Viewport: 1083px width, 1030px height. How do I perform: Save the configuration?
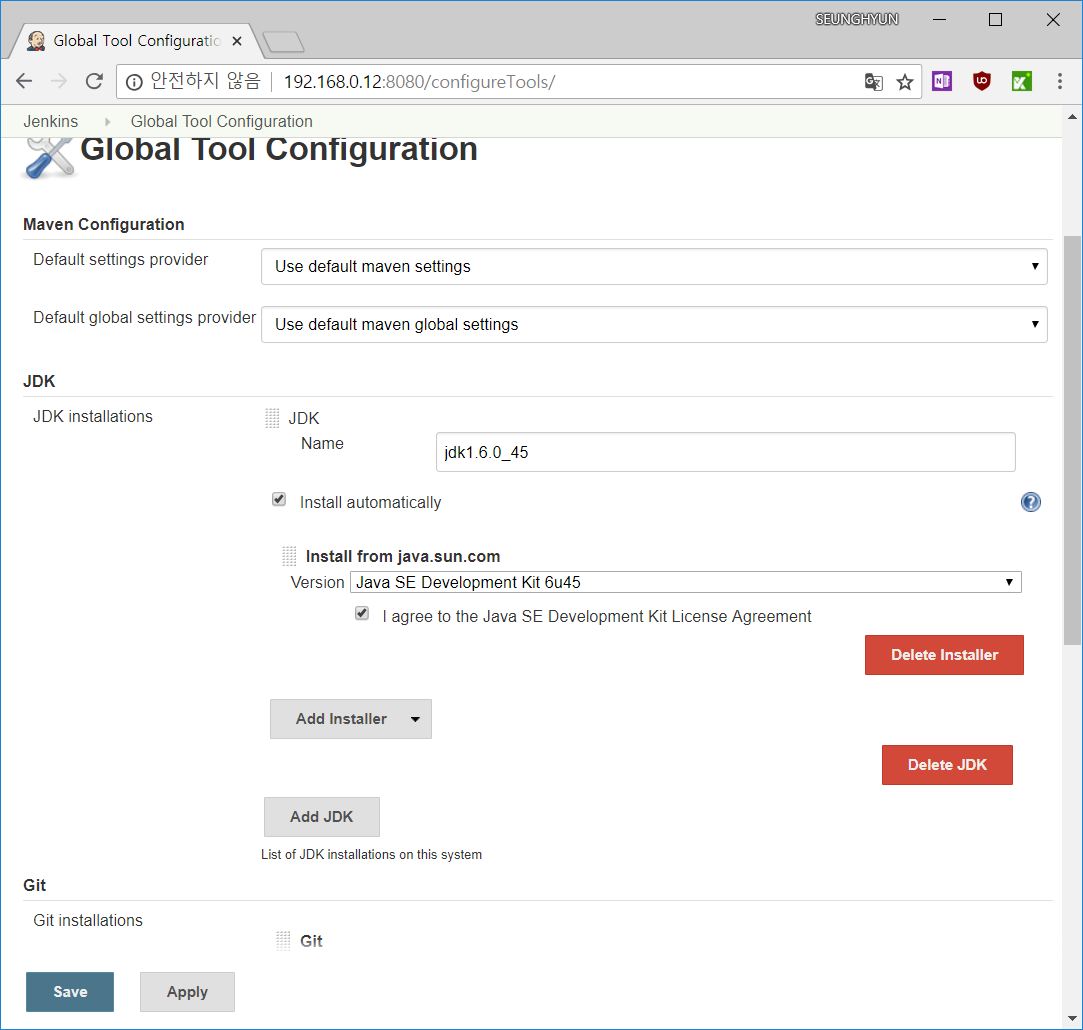point(70,992)
